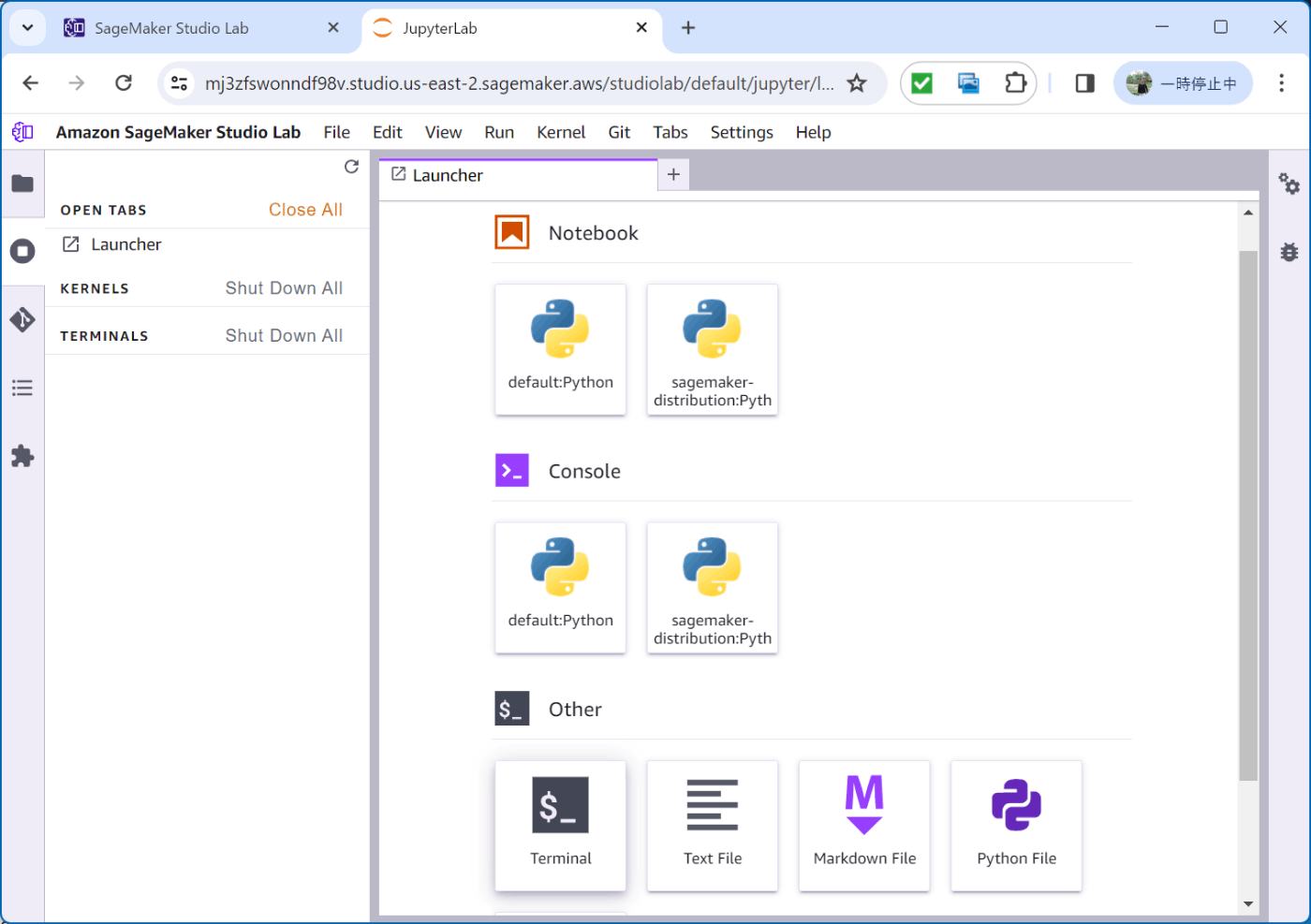1311x924 pixels.
Task: Create a new Text File
Action: (x=712, y=825)
